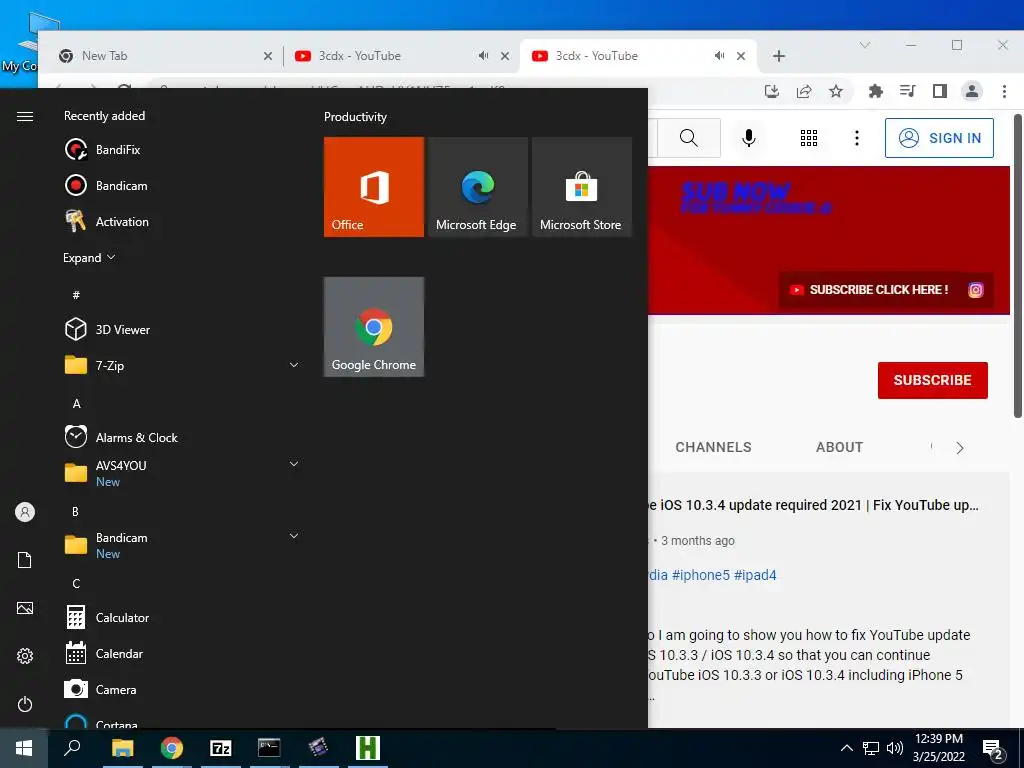The height and width of the screenshot is (768, 1024).
Task: Expand the Start menu hamburger navigation
Action: coord(25,116)
